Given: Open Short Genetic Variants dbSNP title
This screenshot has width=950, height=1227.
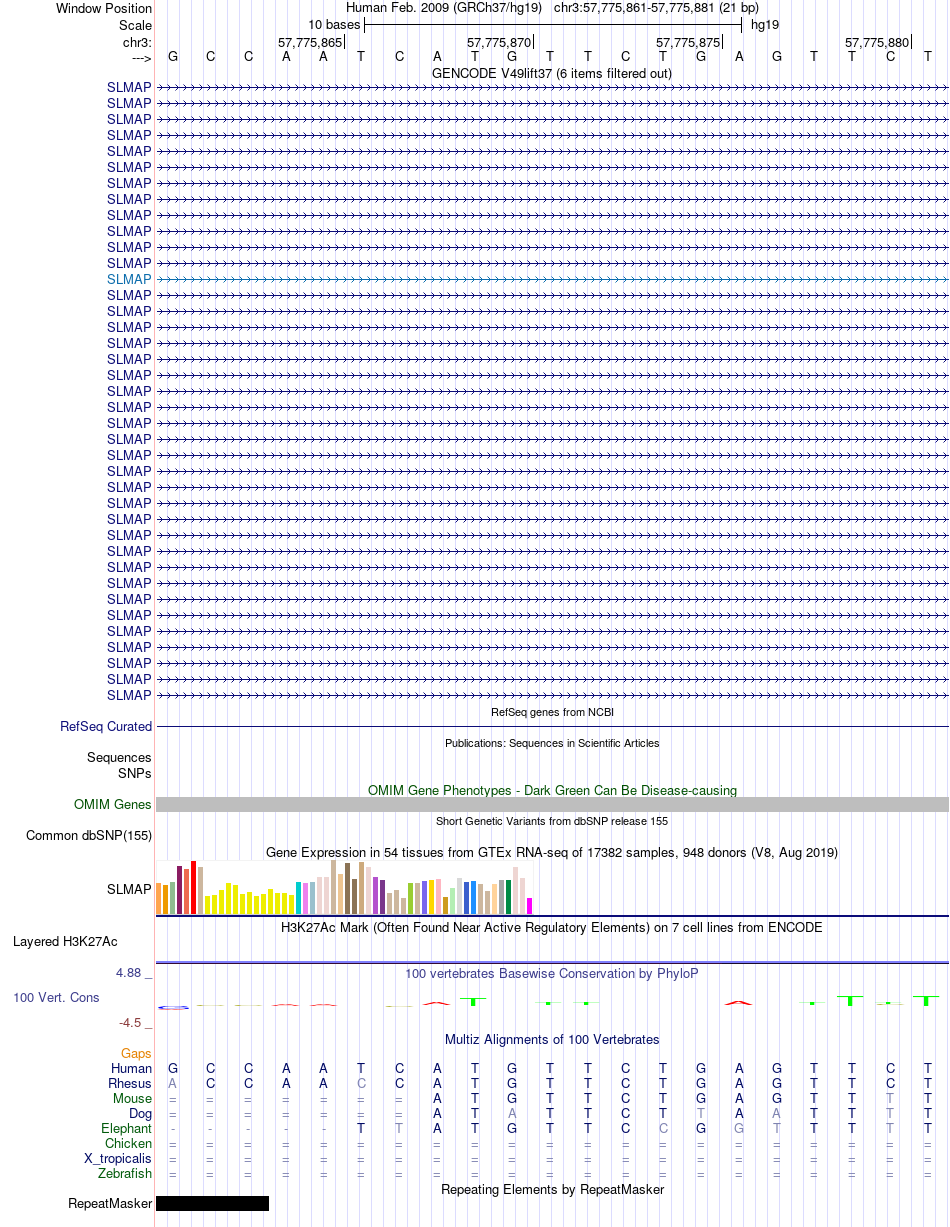Looking at the screenshot, I should click(552, 821).
